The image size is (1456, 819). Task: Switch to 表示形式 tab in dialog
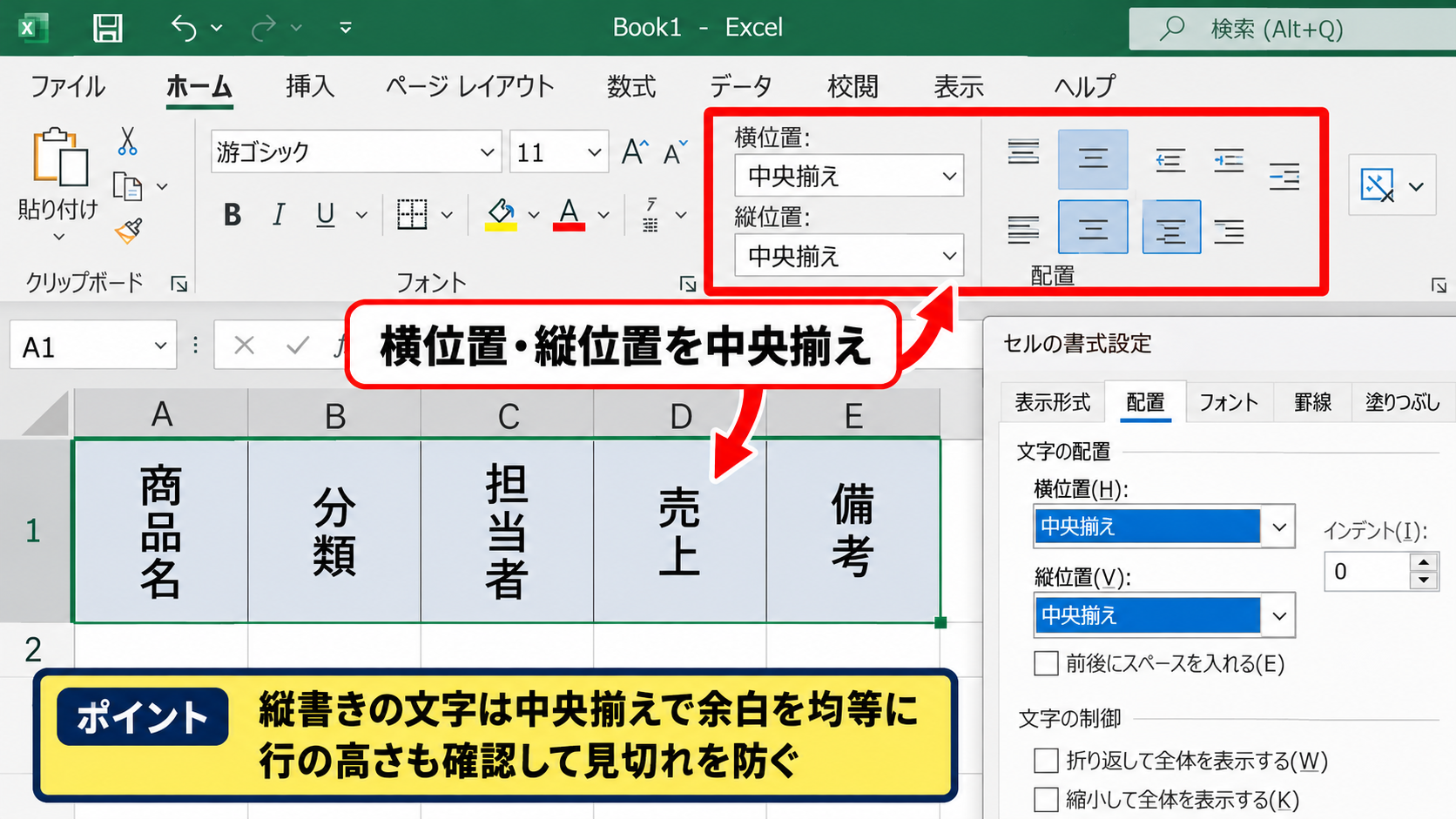pos(1052,402)
